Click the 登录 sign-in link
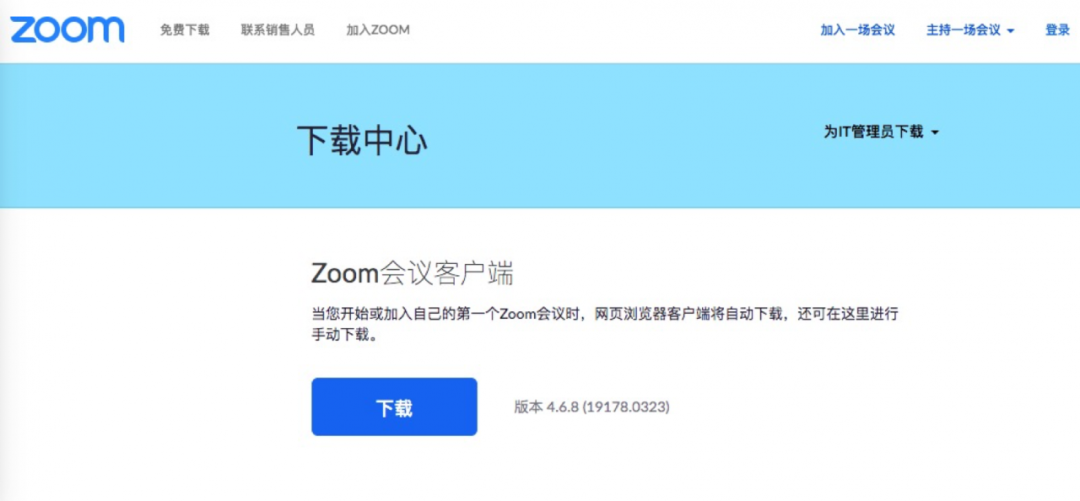This screenshot has height=501, width=1080. [1057, 30]
